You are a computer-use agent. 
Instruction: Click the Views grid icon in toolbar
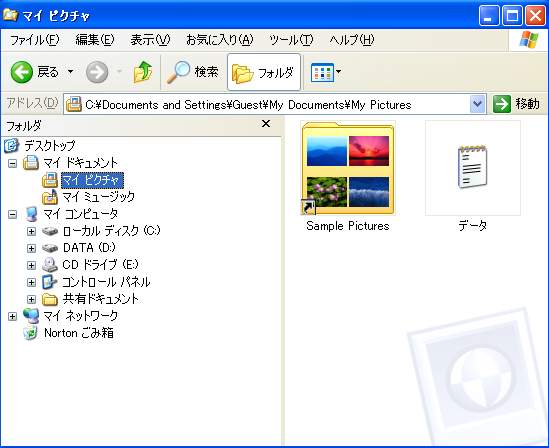tap(322, 73)
